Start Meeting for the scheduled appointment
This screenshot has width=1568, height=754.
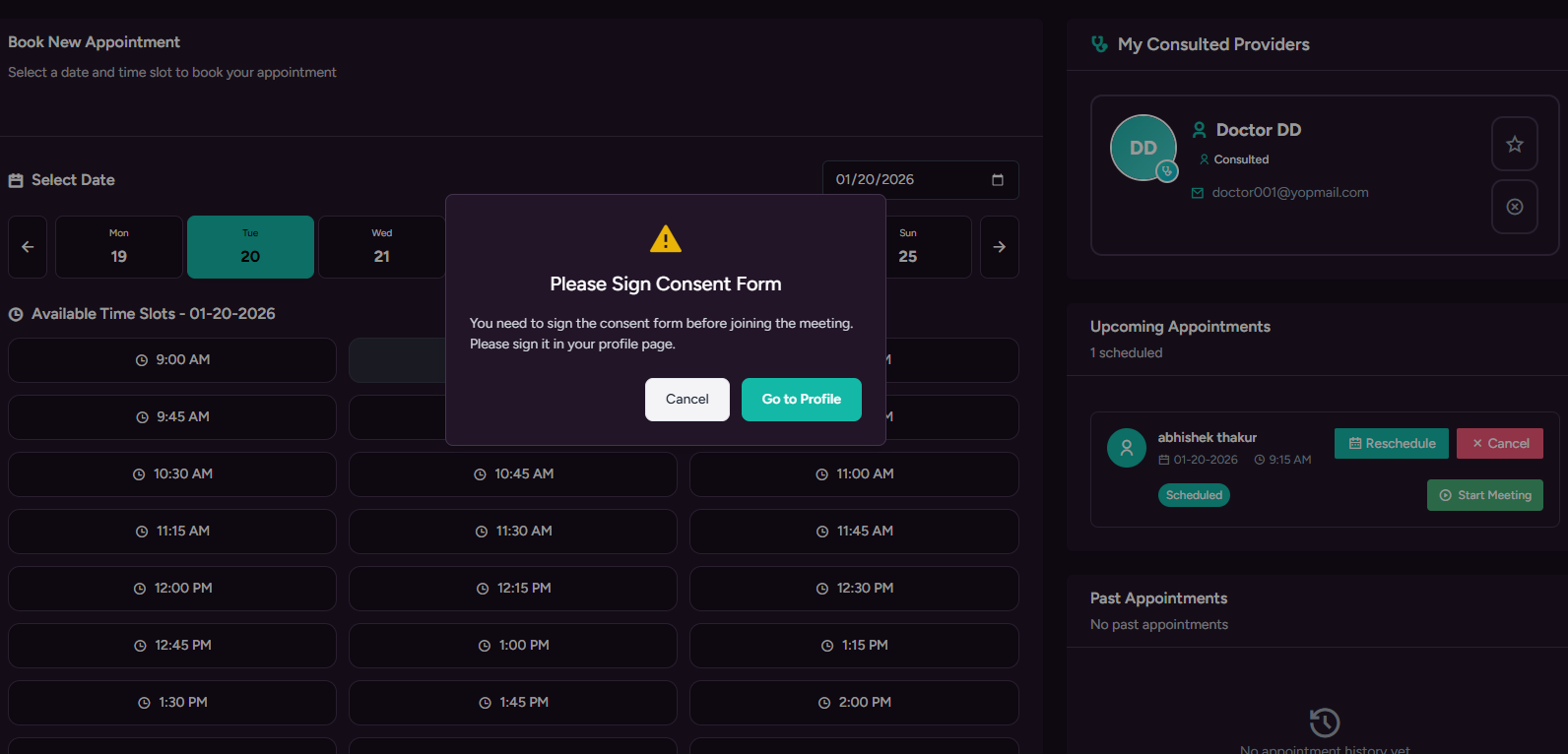pos(1484,495)
